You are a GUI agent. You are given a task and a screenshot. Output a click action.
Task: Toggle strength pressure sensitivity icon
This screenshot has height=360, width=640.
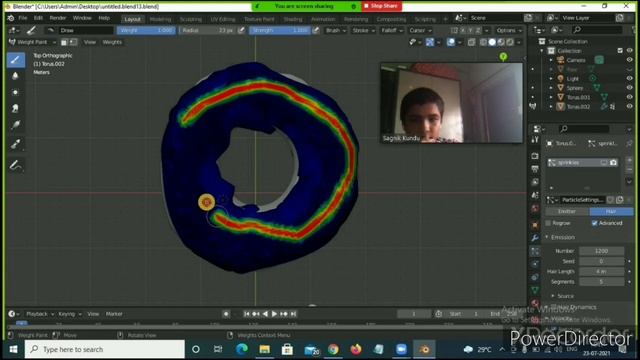click(x=316, y=30)
